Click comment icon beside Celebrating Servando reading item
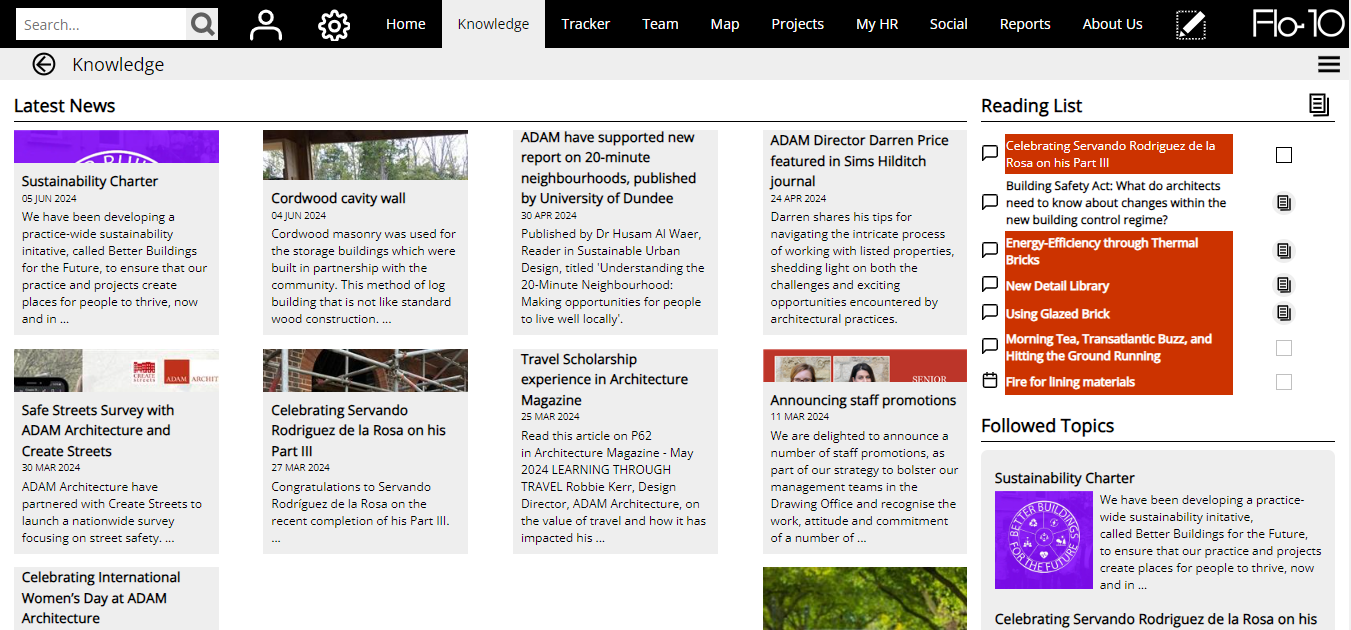1351x630 pixels. pos(990,154)
